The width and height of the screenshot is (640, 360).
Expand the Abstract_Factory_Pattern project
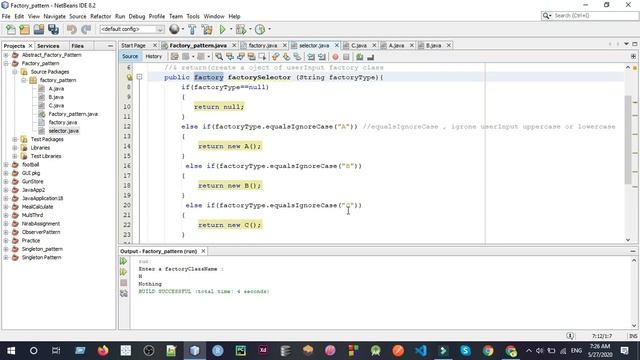6,55
